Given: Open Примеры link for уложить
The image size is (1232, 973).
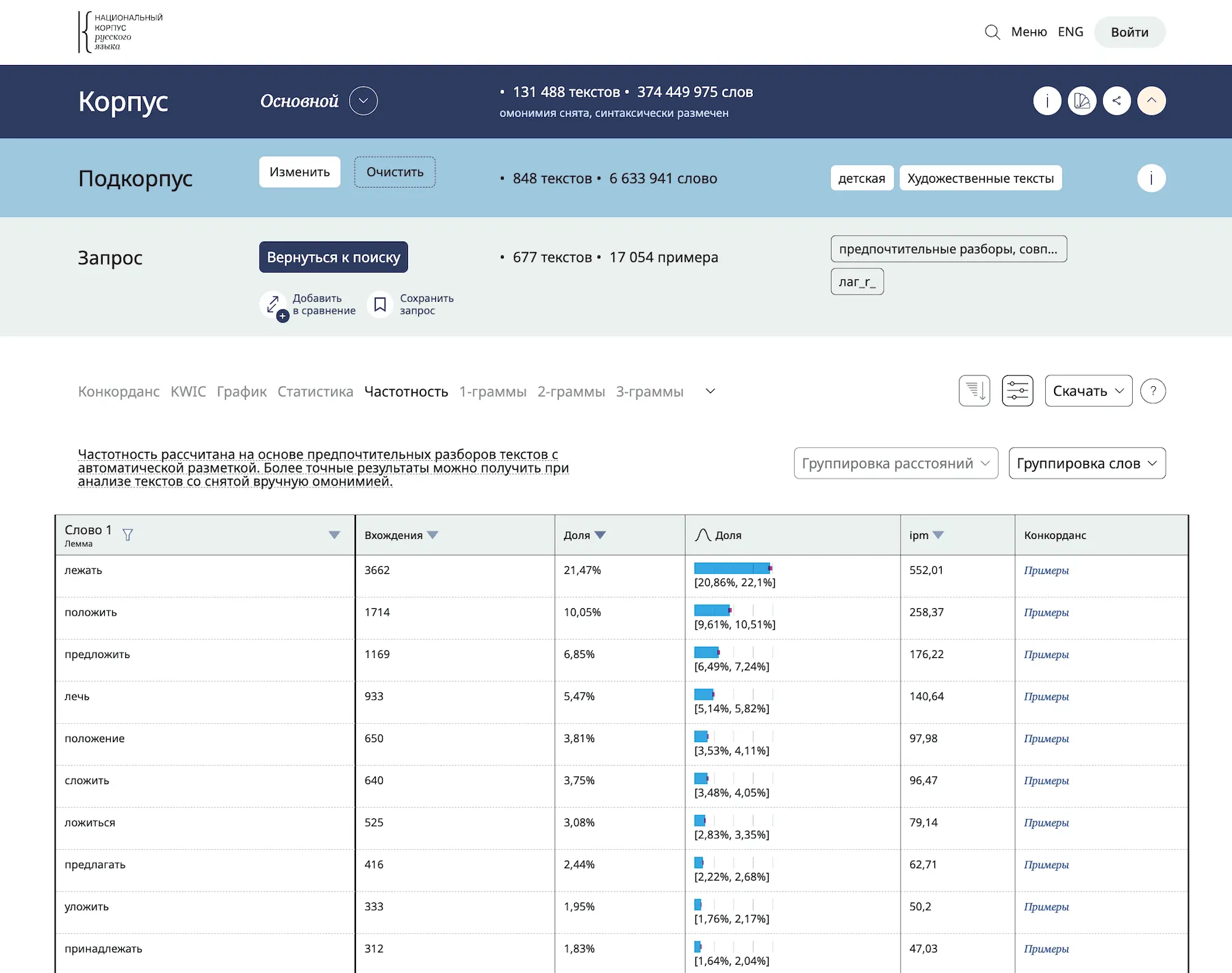Looking at the screenshot, I should pos(1046,907).
